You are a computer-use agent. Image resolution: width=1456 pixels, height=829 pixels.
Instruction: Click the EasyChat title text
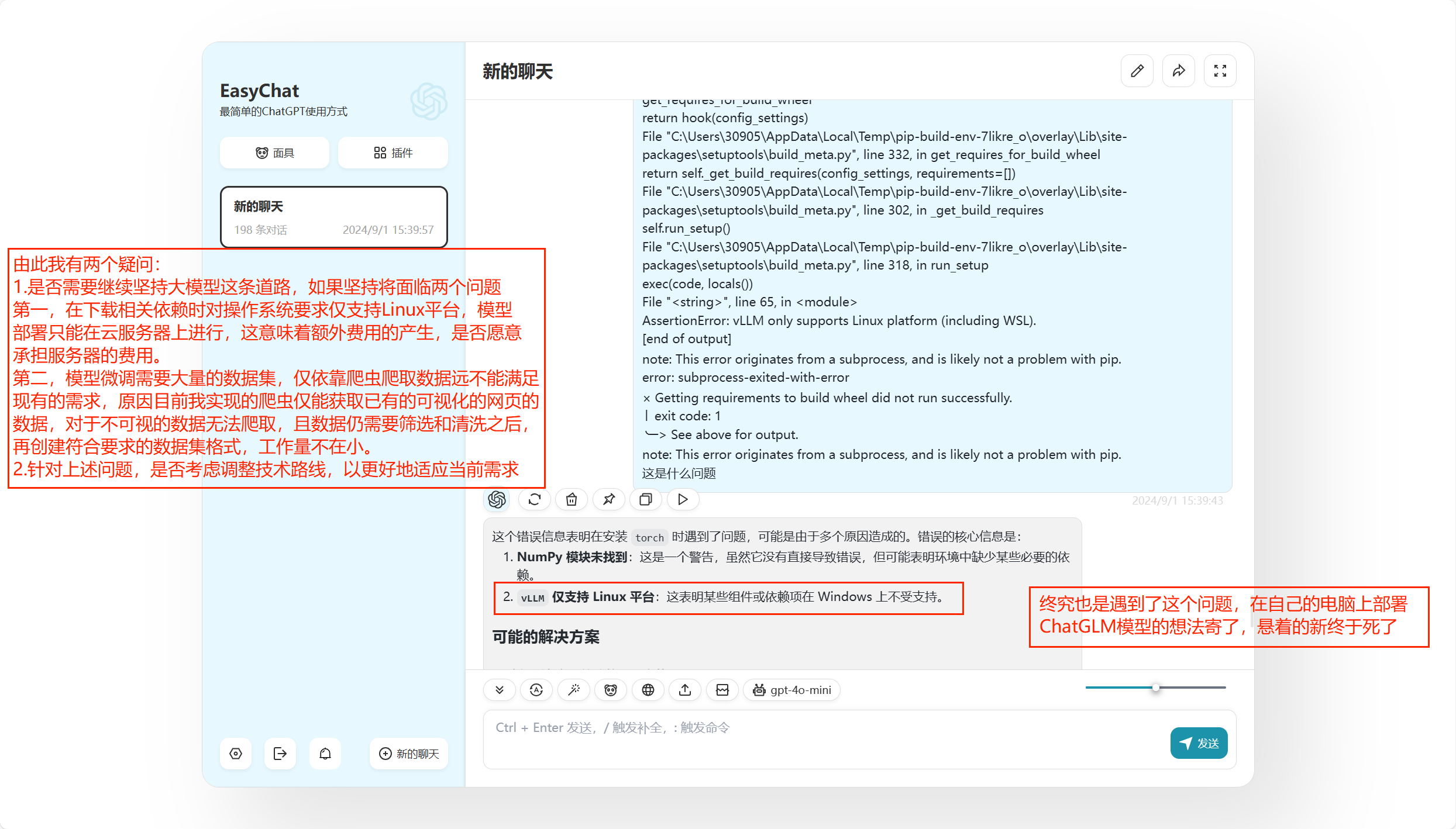coord(259,91)
